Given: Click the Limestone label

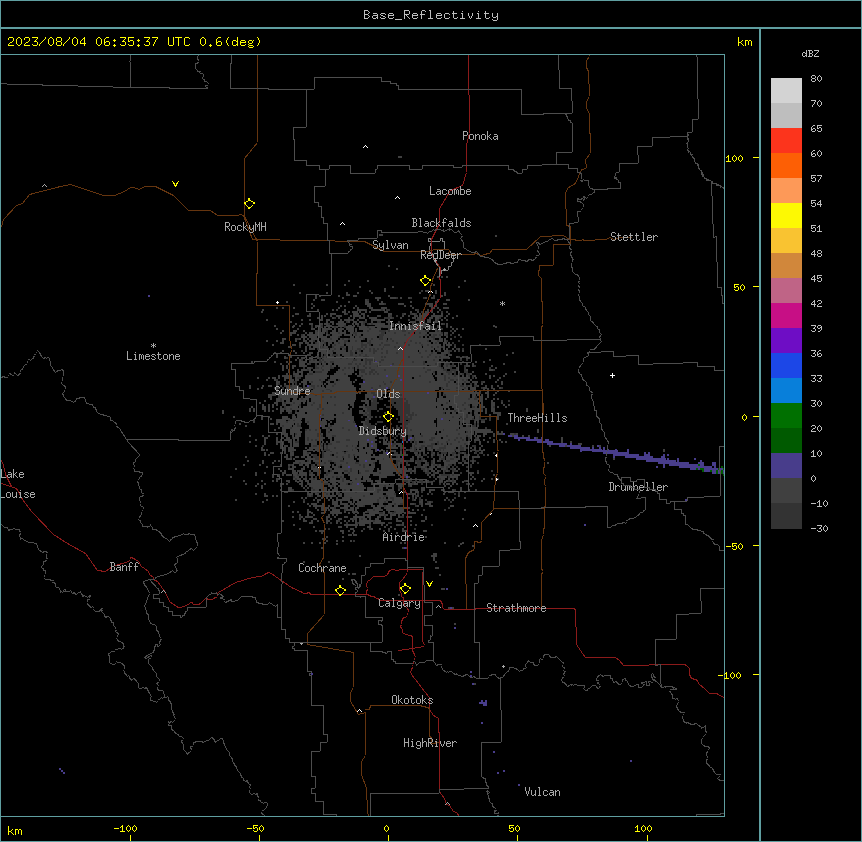Looking at the screenshot, I should coord(153,356).
